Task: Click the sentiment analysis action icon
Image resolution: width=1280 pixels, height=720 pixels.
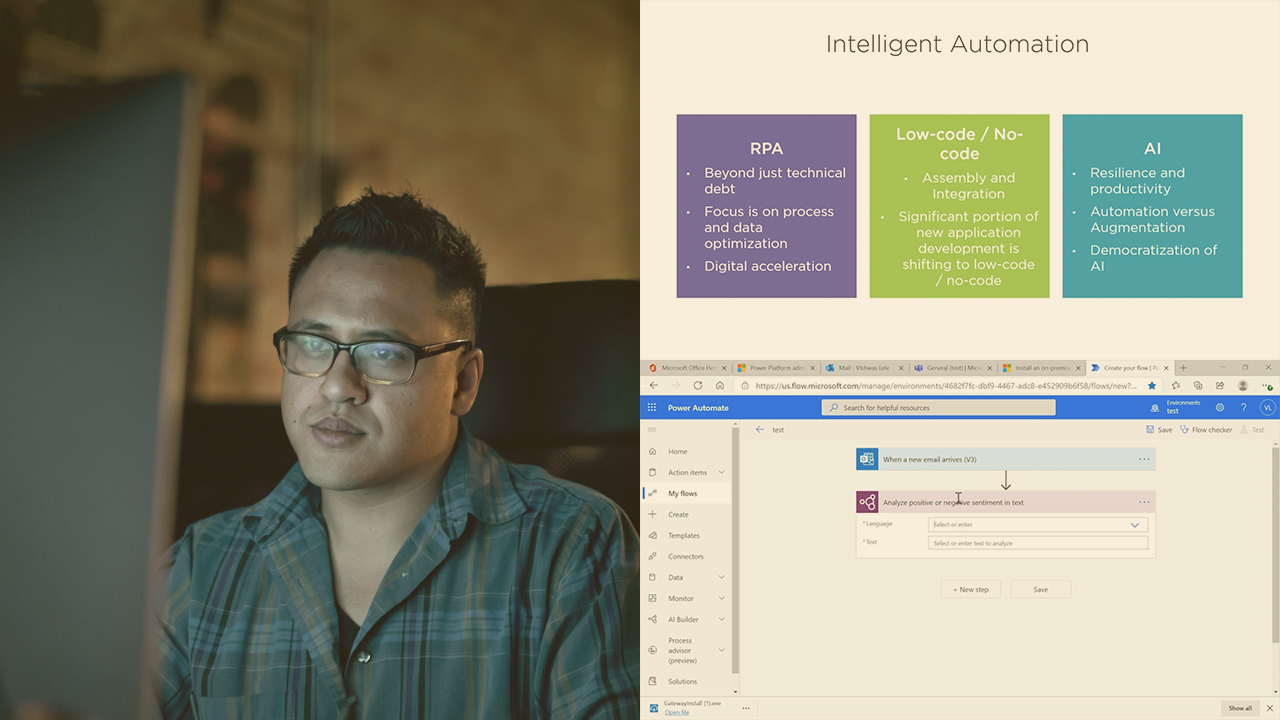Action: click(x=867, y=502)
